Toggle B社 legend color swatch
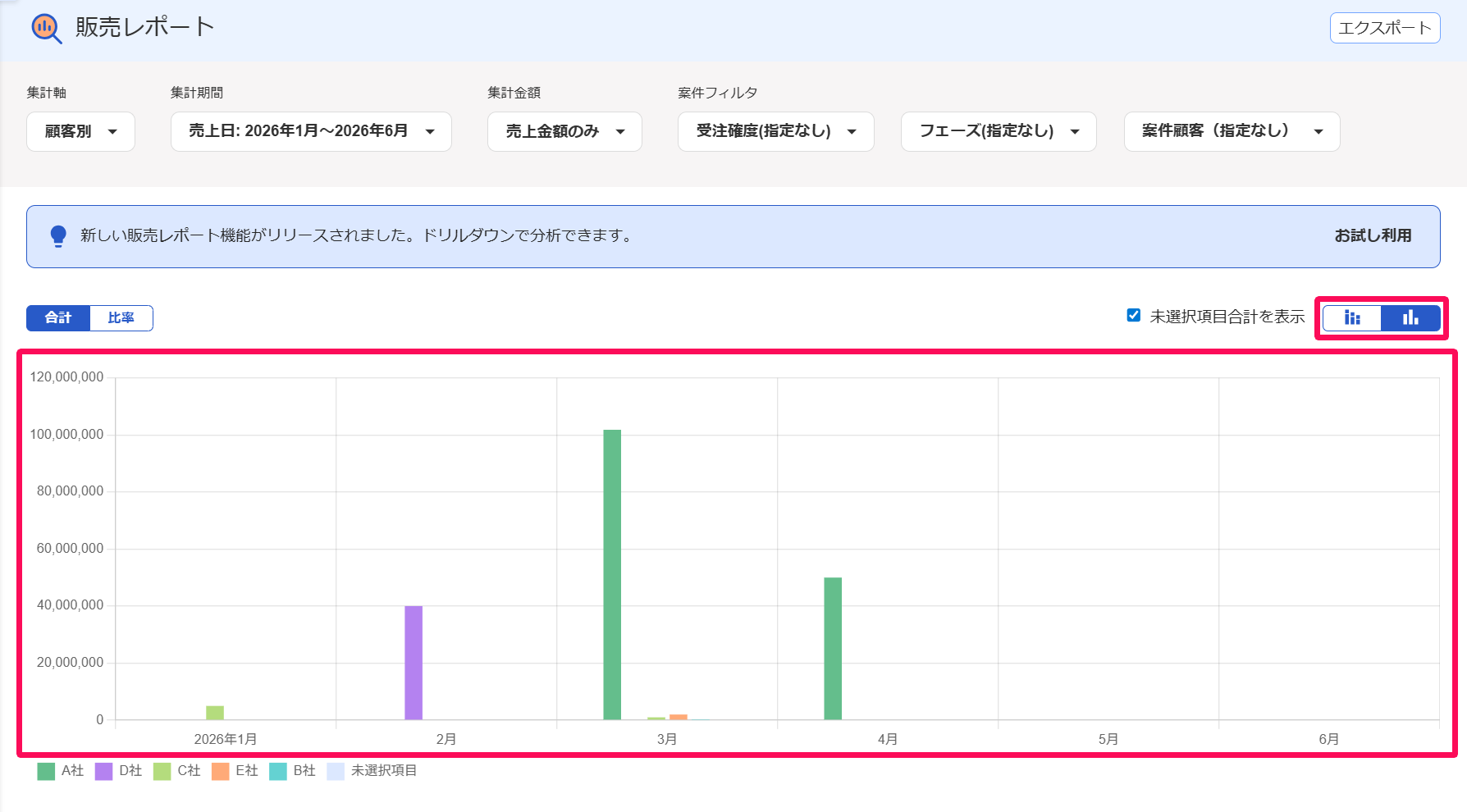Image resolution: width=1467 pixels, height=812 pixels. pyautogui.click(x=278, y=771)
